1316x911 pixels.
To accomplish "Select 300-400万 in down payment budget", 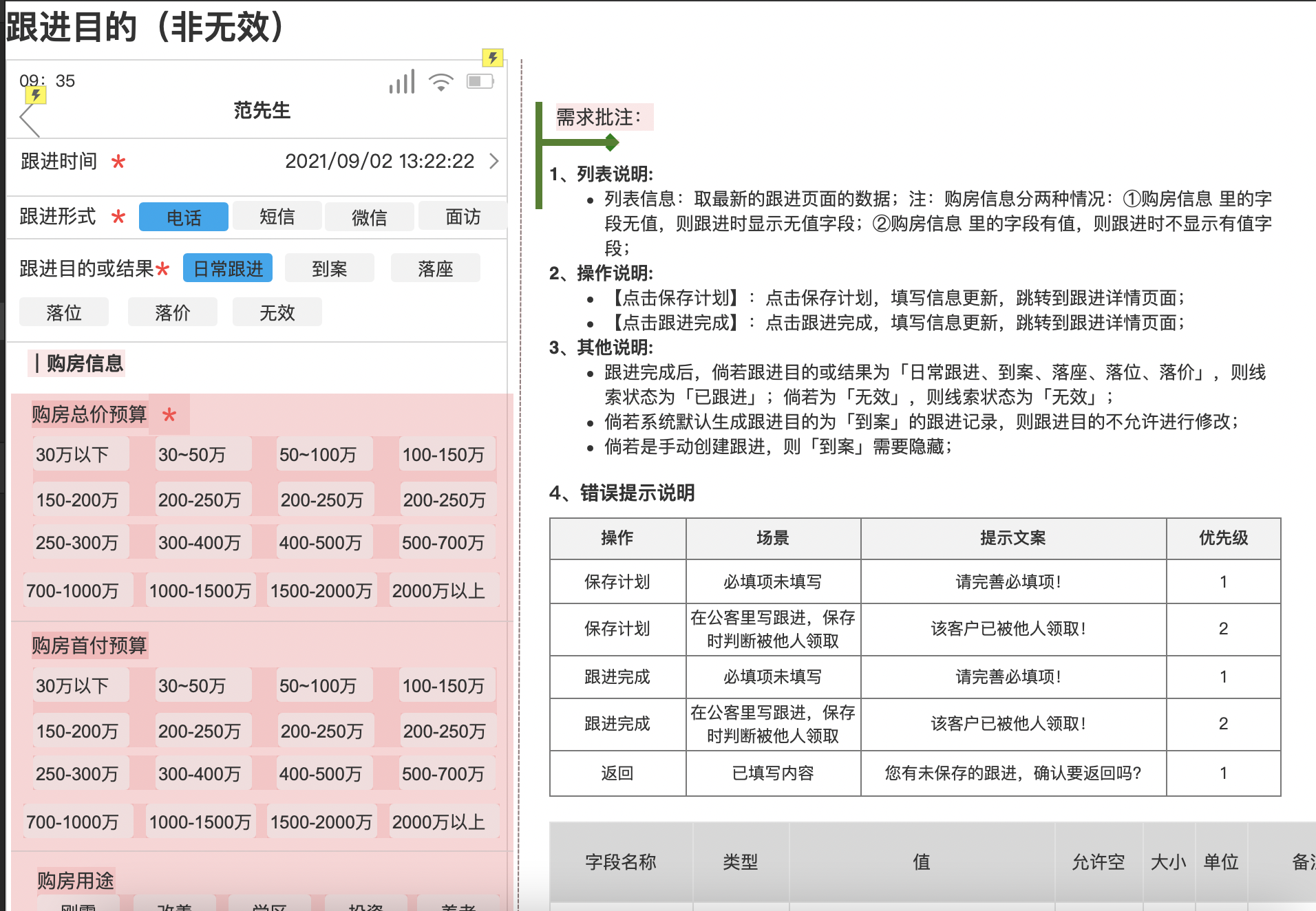I will click(203, 773).
